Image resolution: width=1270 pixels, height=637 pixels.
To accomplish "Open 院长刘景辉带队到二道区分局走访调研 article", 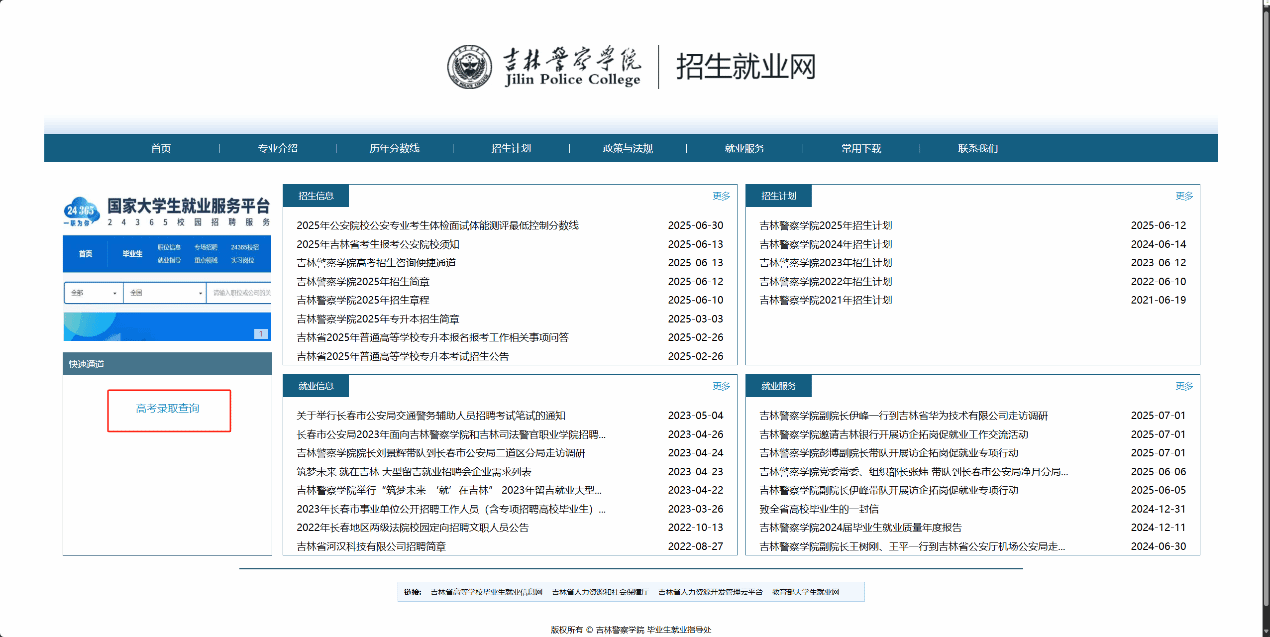I will [441, 453].
